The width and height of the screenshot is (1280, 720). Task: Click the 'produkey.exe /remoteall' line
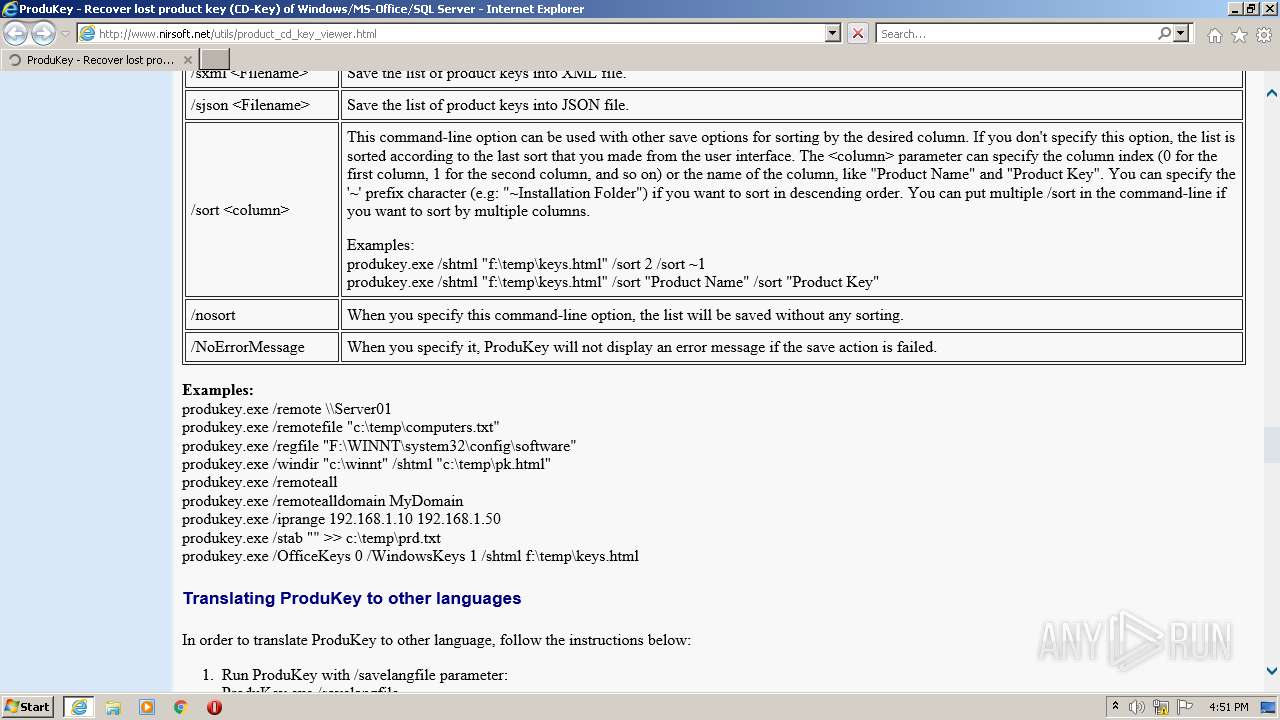[x=260, y=482]
